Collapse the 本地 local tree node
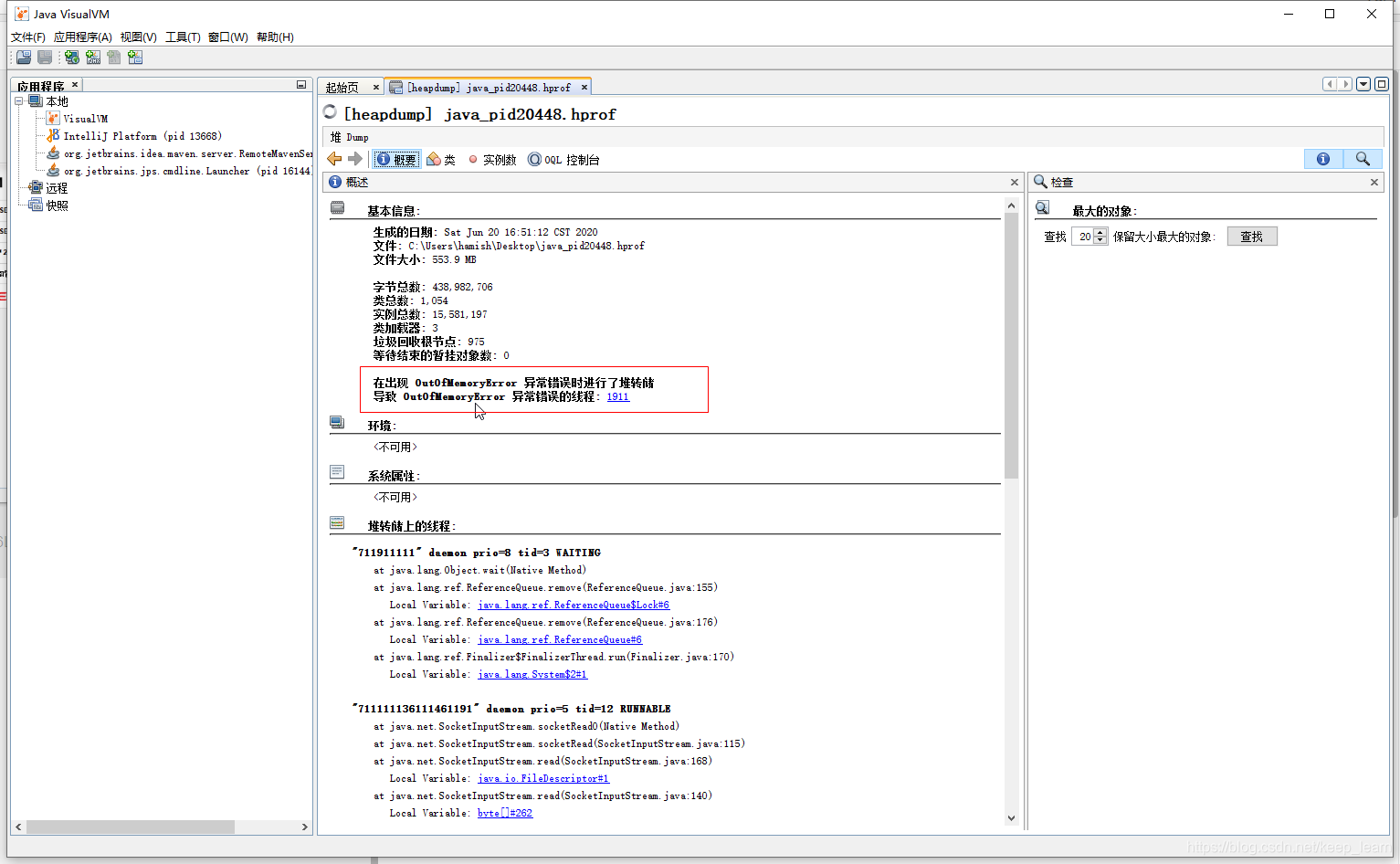 [x=19, y=101]
